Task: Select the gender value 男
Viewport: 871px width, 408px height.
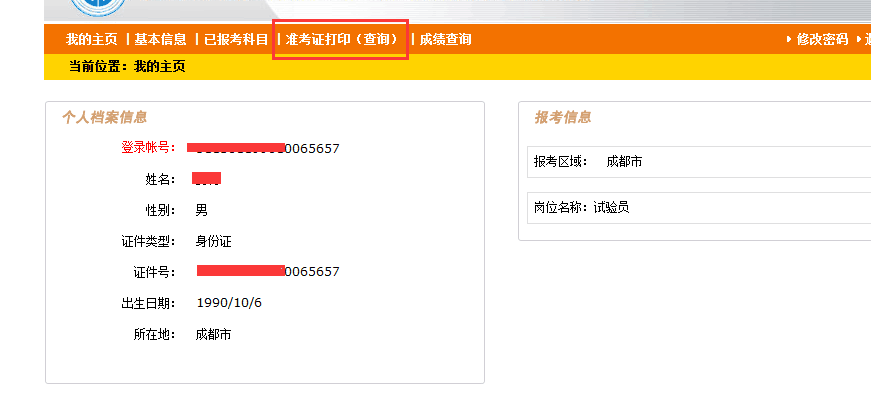Action: pos(202,210)
